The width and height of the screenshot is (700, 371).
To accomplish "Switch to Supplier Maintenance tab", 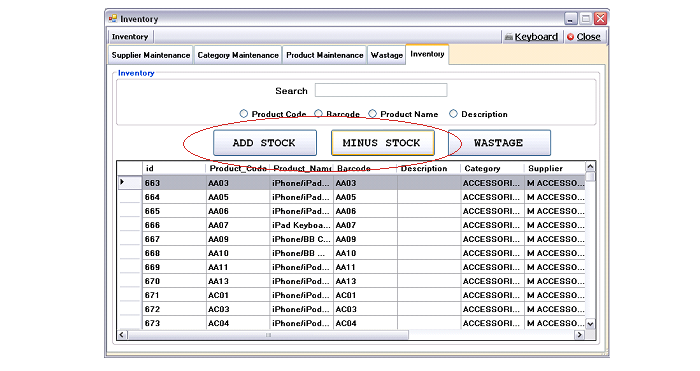I will point(151,55).
